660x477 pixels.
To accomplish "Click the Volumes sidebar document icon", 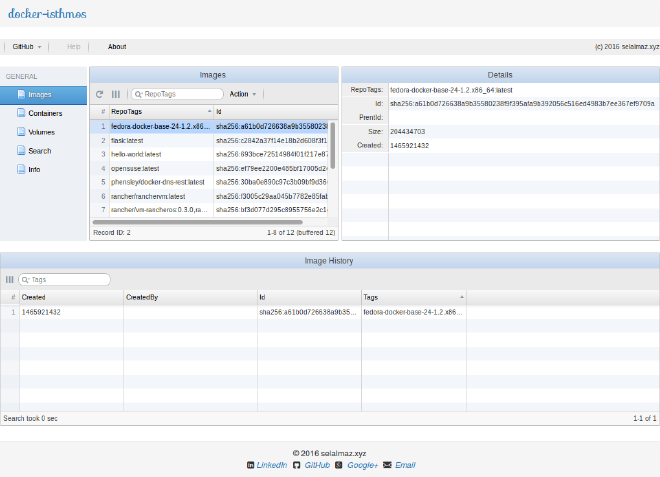I will pos(21,131).
